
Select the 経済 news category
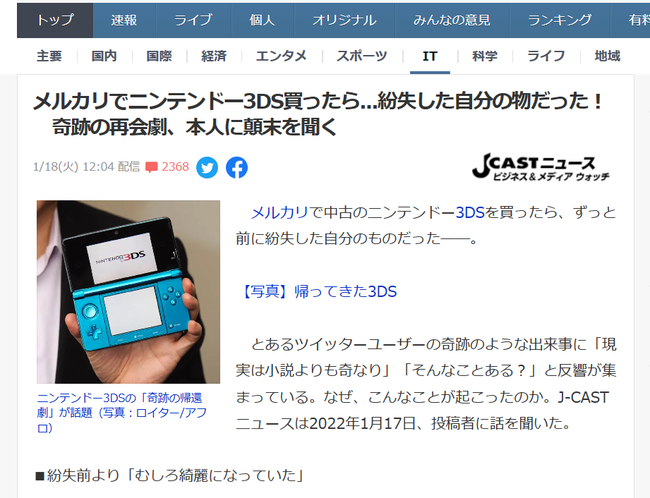pos(214,56)
